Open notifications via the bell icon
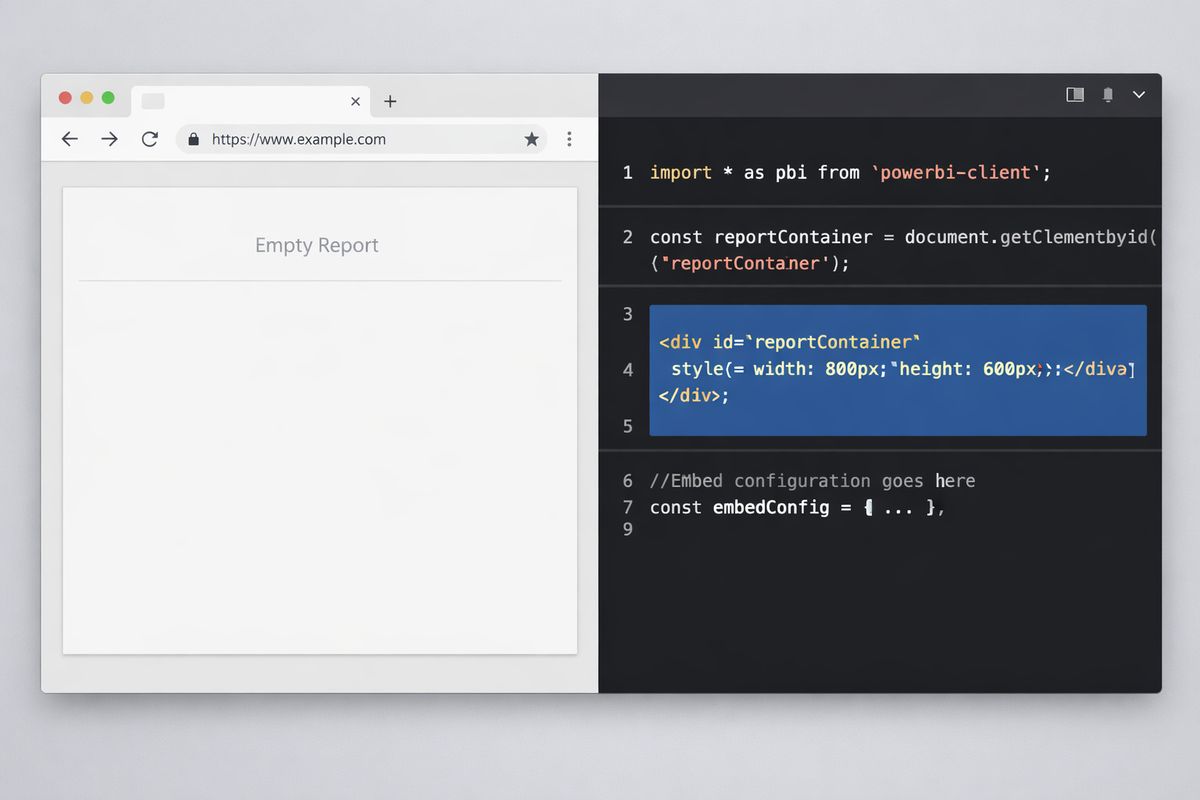The width and height of the screenshot is (1200, 800). (1108, 94)
